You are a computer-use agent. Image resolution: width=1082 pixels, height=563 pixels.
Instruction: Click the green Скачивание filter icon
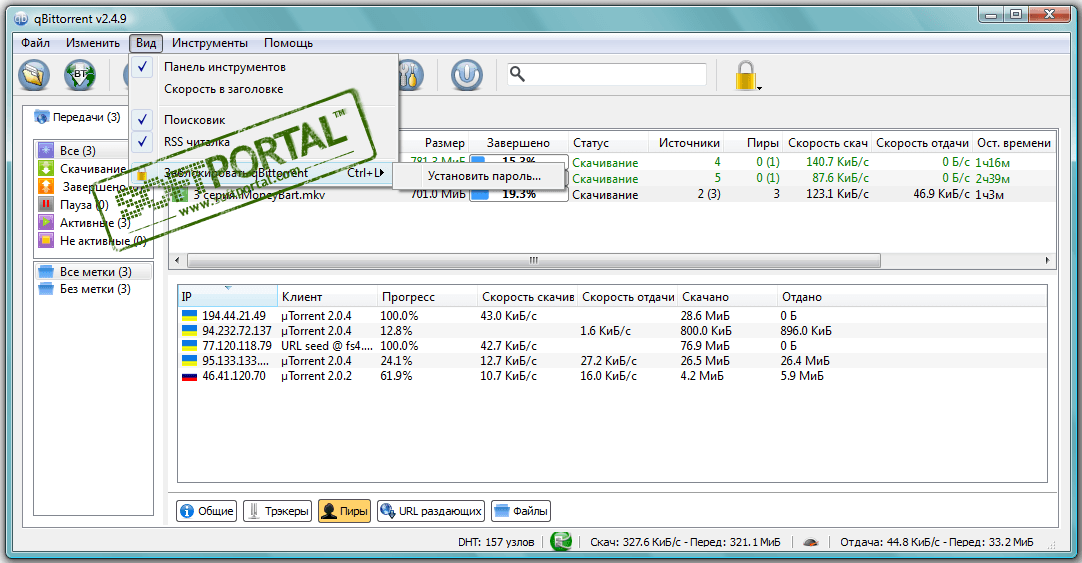point(46,168)
